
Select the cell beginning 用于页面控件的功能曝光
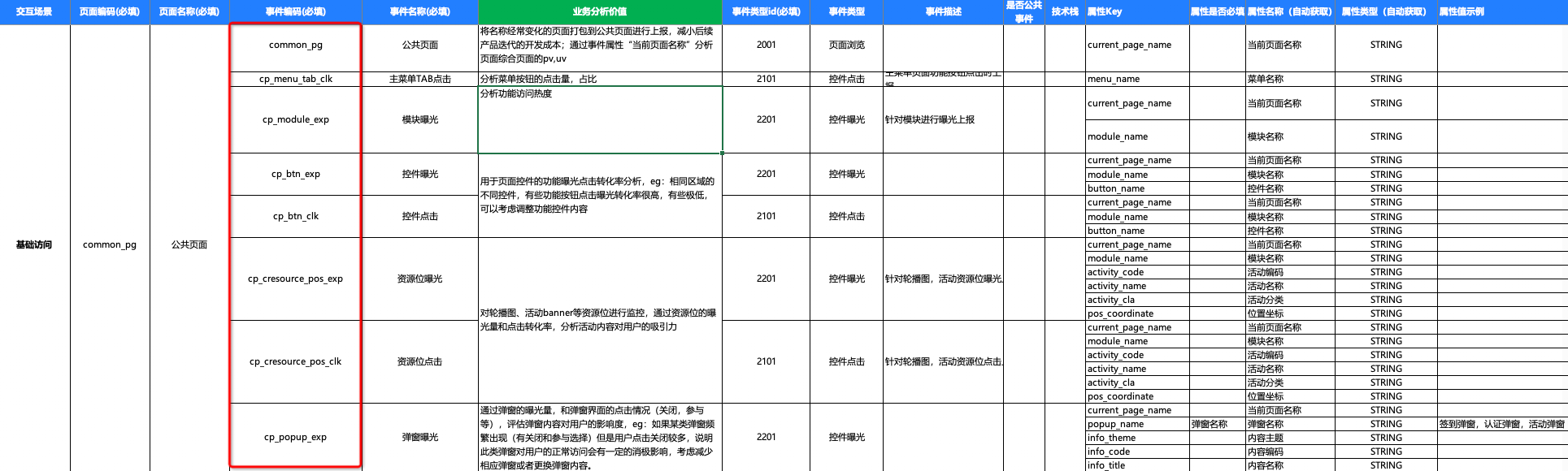click(x=600, y=195)
